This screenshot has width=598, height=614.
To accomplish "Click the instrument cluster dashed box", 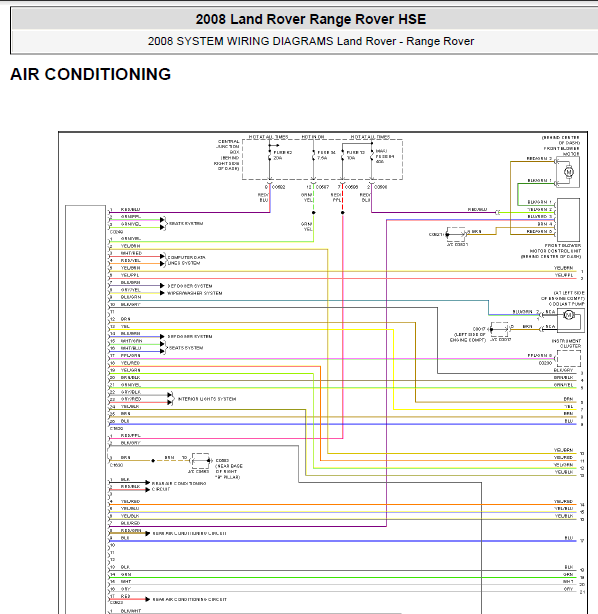I will tap(569, 358).
